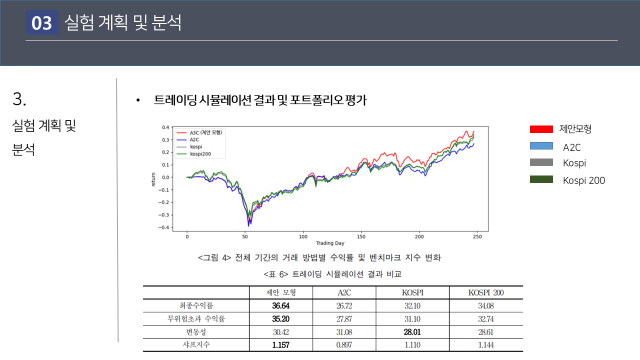Select the sidebar heading number 3.
Viewport: 640px width, 360px height.
pyautogui.click(x=19, y=99)
